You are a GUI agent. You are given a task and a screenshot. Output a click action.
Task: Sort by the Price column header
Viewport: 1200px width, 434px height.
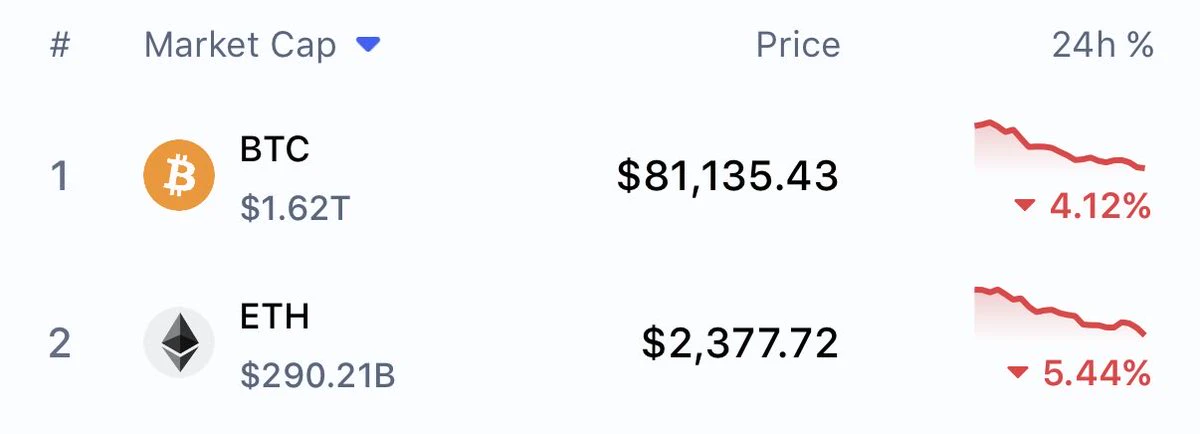point(798,45)
